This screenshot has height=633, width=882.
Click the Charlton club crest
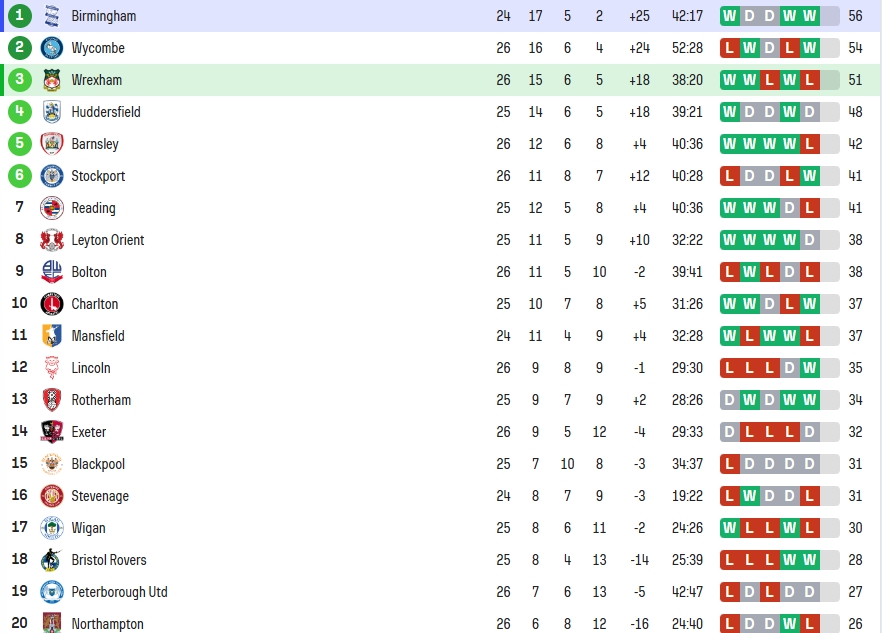tap(52, 304)
